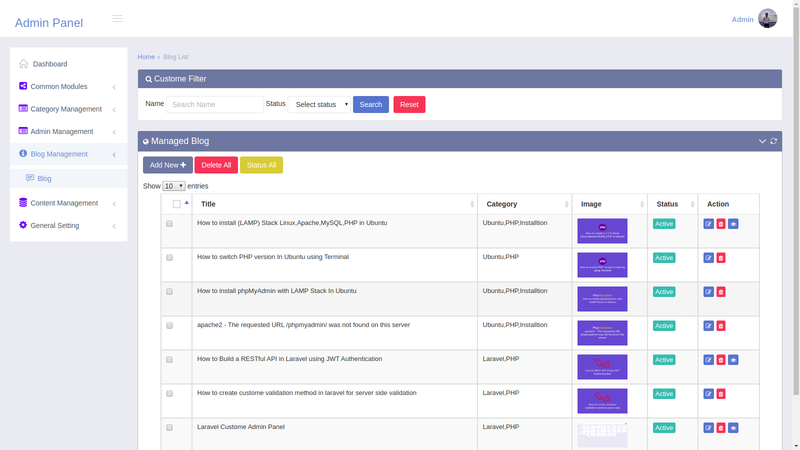Delete the custome validation method blog
Image resolution: width=800 pixels, height=450 pixels.
[721, 394]
